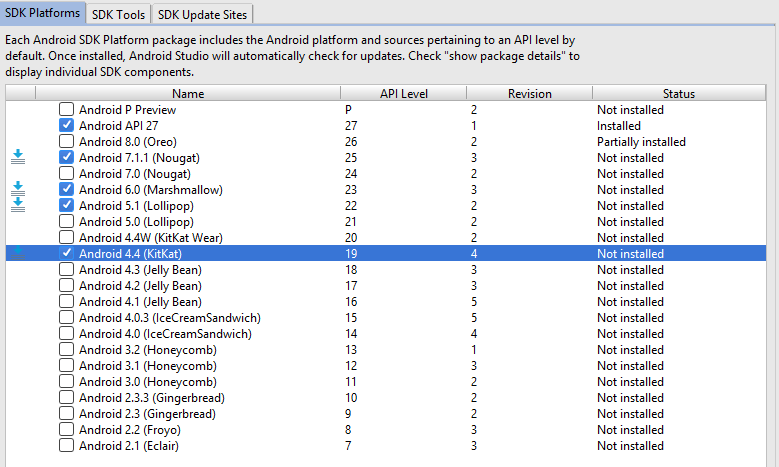The height and width of the screenshot is (467, 779).
Task: Click download icon beside Android 6.0 (Marshmallow)
Action: [18, 189]
